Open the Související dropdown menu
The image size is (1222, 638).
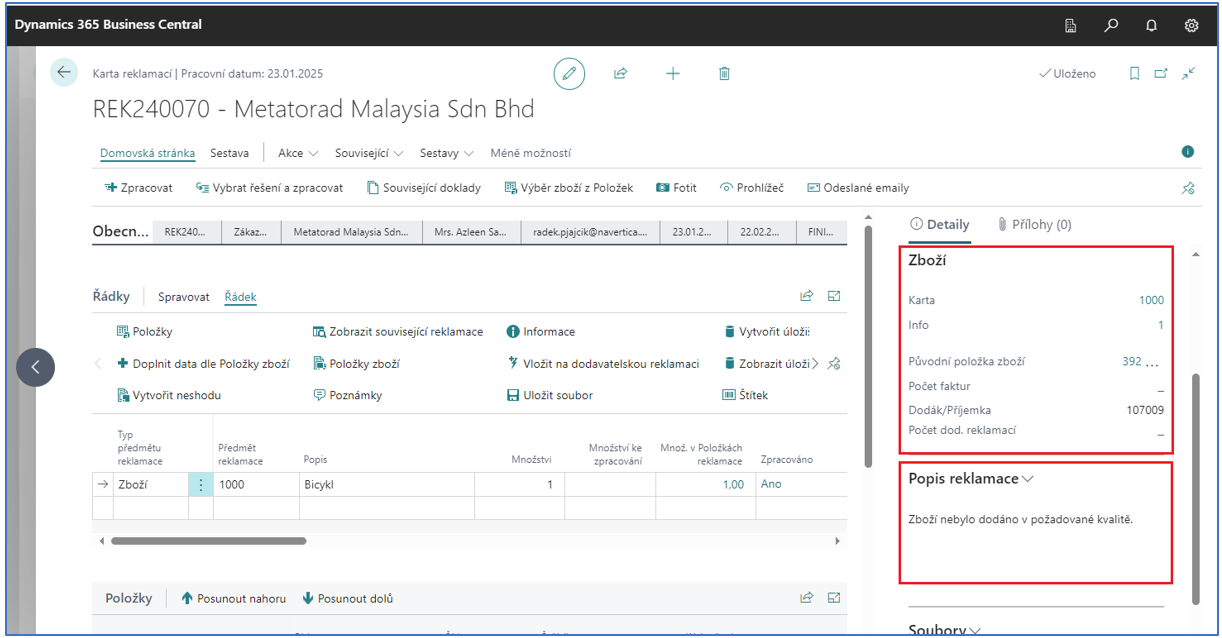pyautogui.click(x=369, y=153)
